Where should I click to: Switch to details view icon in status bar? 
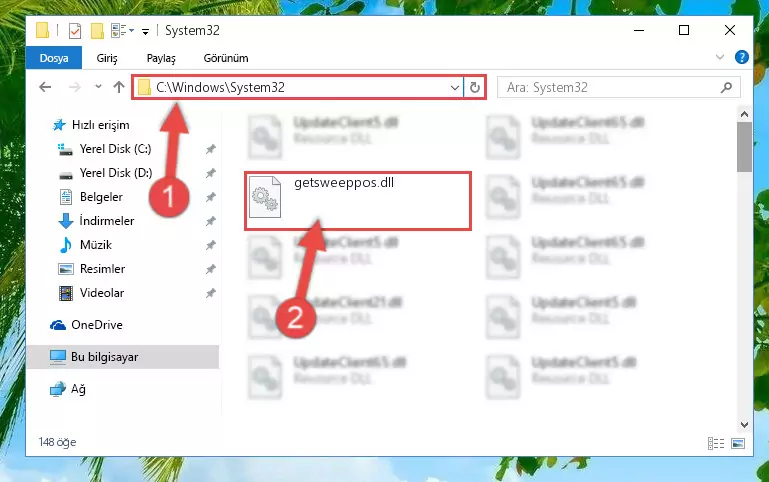click(716, 443)
